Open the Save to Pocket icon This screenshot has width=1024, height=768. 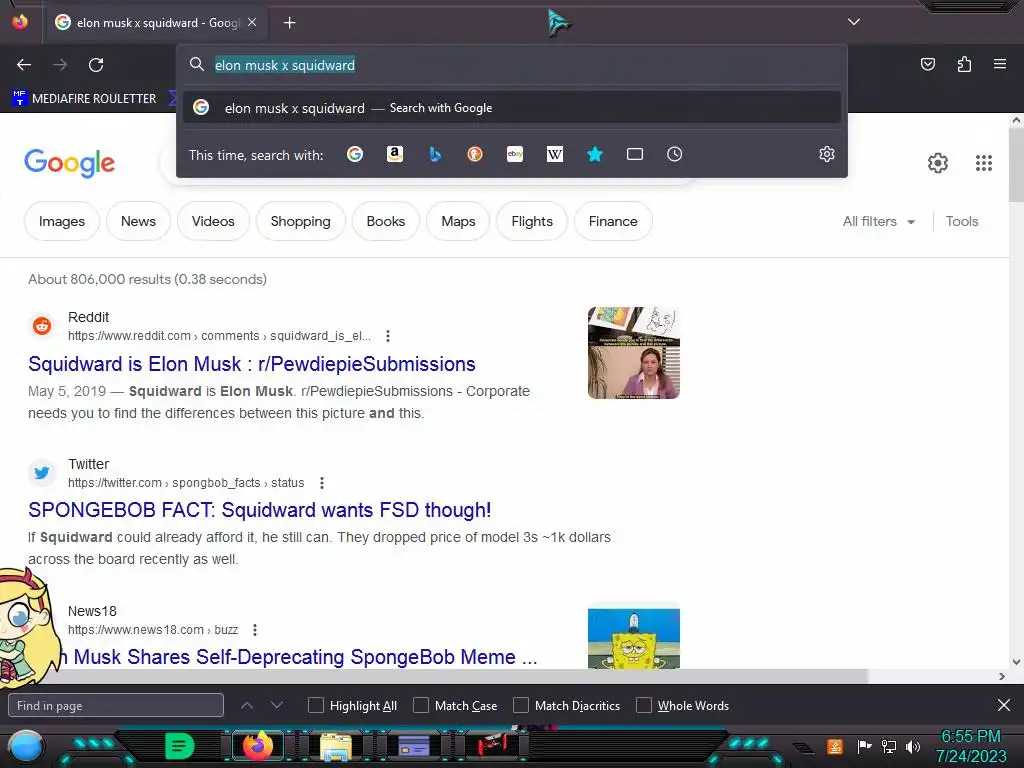click(x=928, y=64)
